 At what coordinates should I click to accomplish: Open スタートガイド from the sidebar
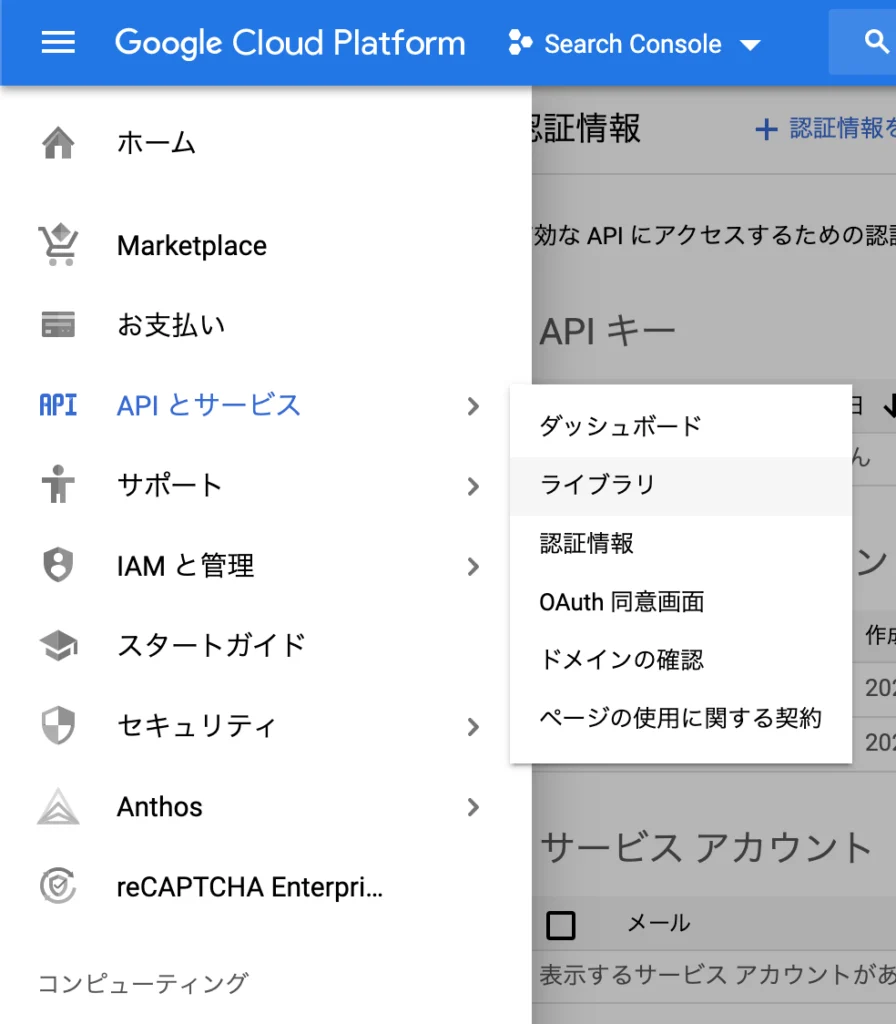(x=211, y=645)
